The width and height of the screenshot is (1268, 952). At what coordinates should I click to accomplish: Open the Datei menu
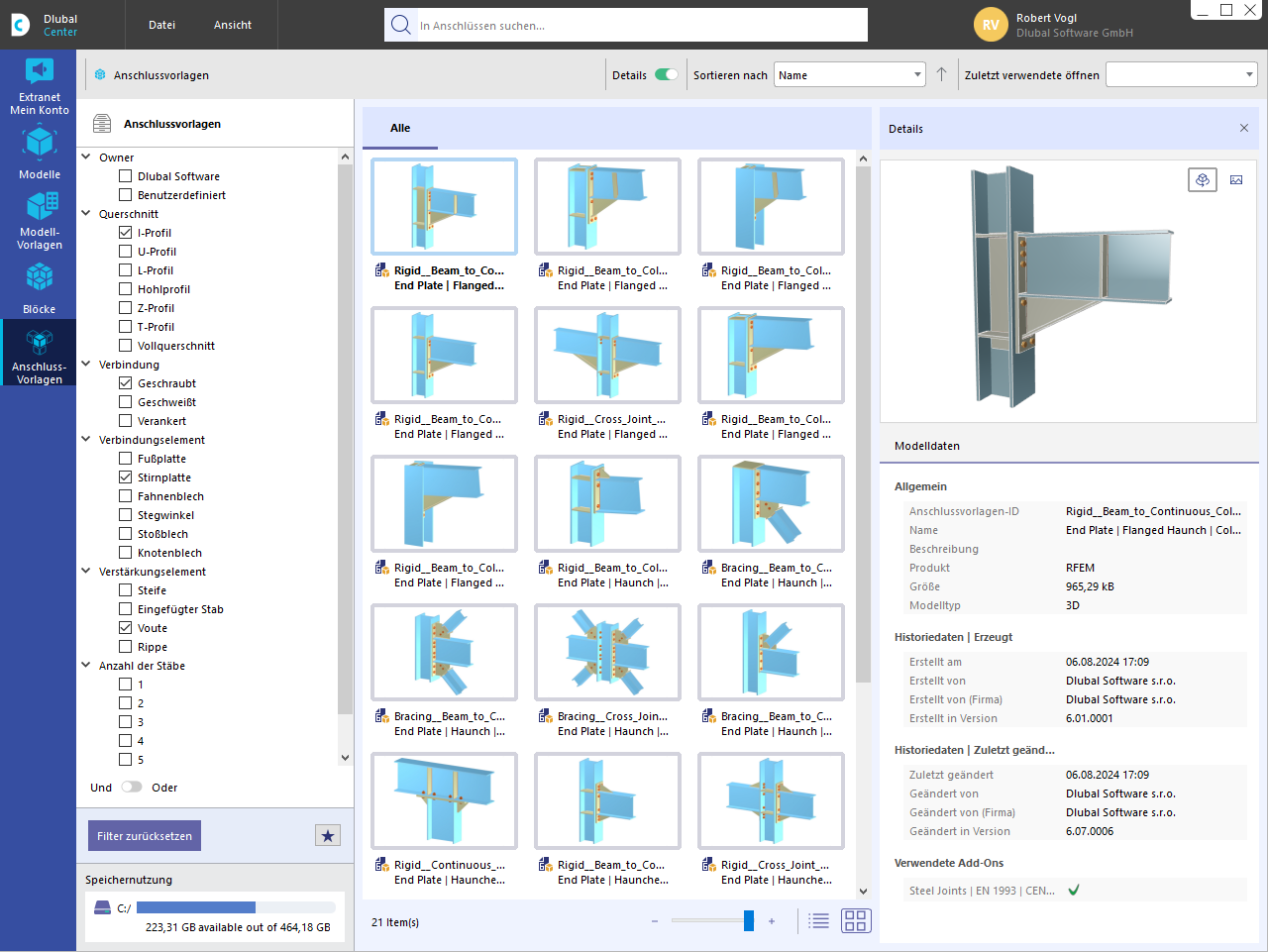(161, 25)
